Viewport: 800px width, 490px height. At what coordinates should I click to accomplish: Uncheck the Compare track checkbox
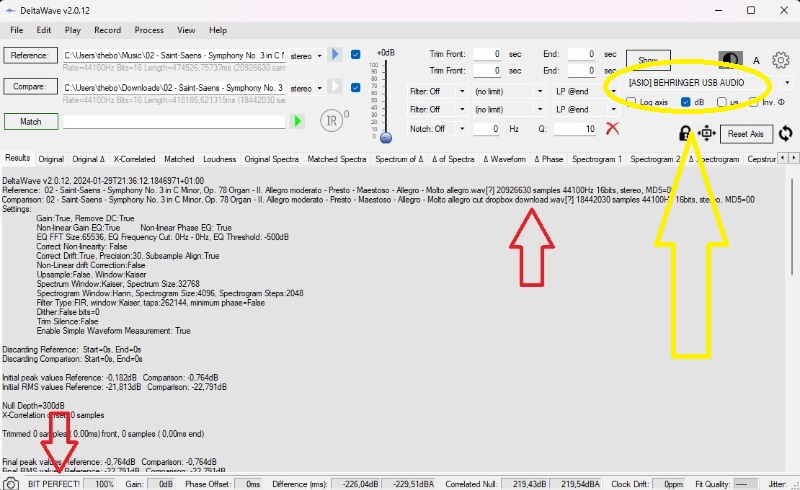tap(356, 87)
